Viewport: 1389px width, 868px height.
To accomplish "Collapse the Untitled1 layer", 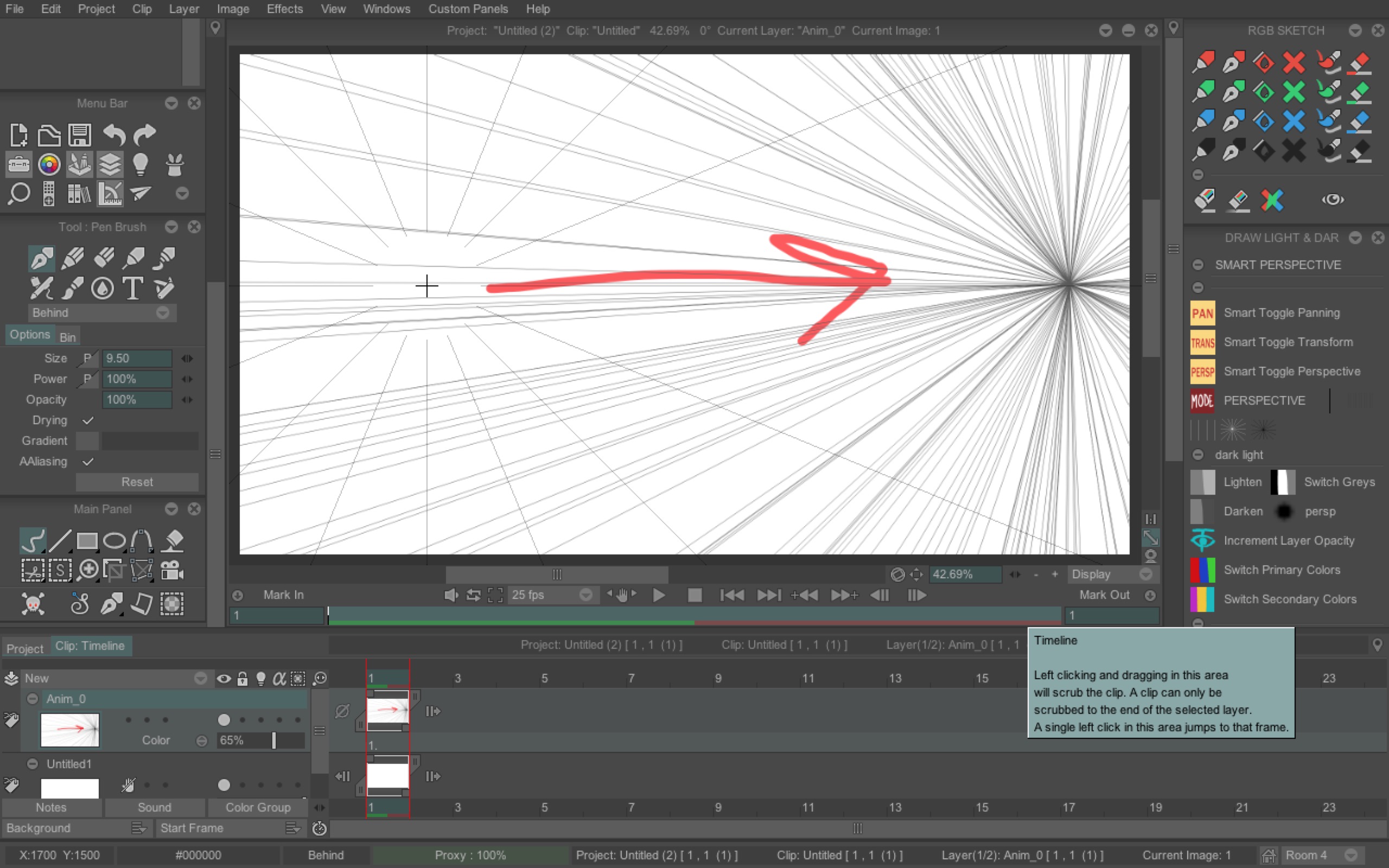I will tap(33, 763).
